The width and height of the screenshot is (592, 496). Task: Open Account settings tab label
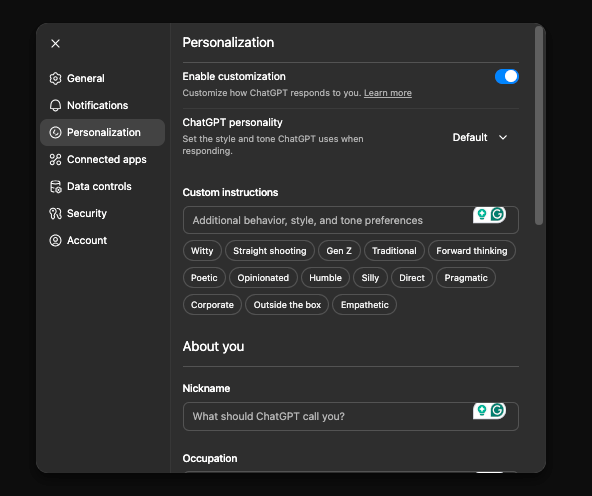[x=87, y=240]
